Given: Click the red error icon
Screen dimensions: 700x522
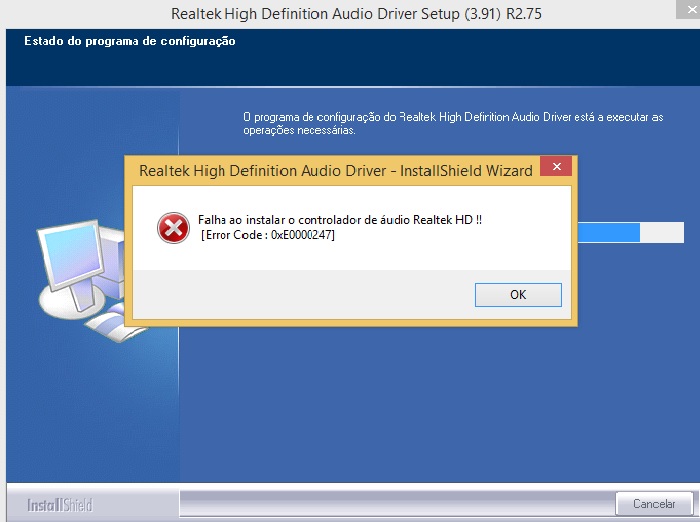Looking at the screenshot, I should [173, 228].
